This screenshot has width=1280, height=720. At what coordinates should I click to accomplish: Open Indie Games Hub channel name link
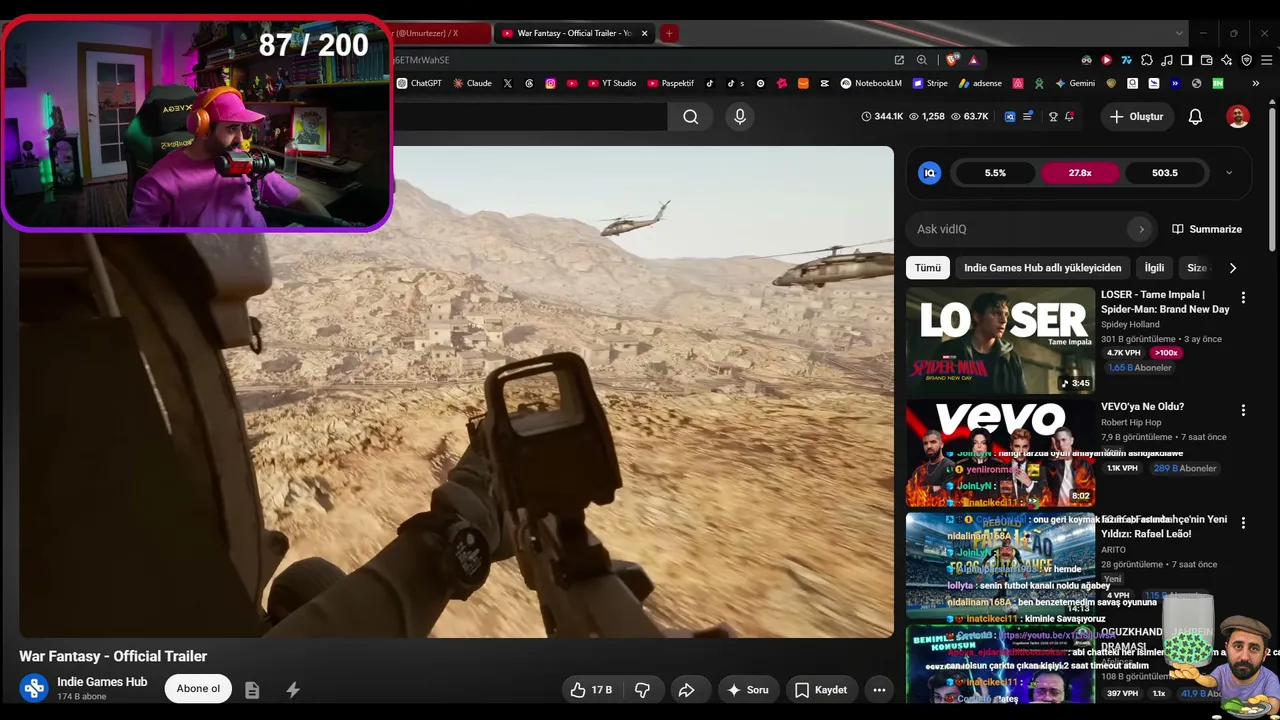(102, 682)
